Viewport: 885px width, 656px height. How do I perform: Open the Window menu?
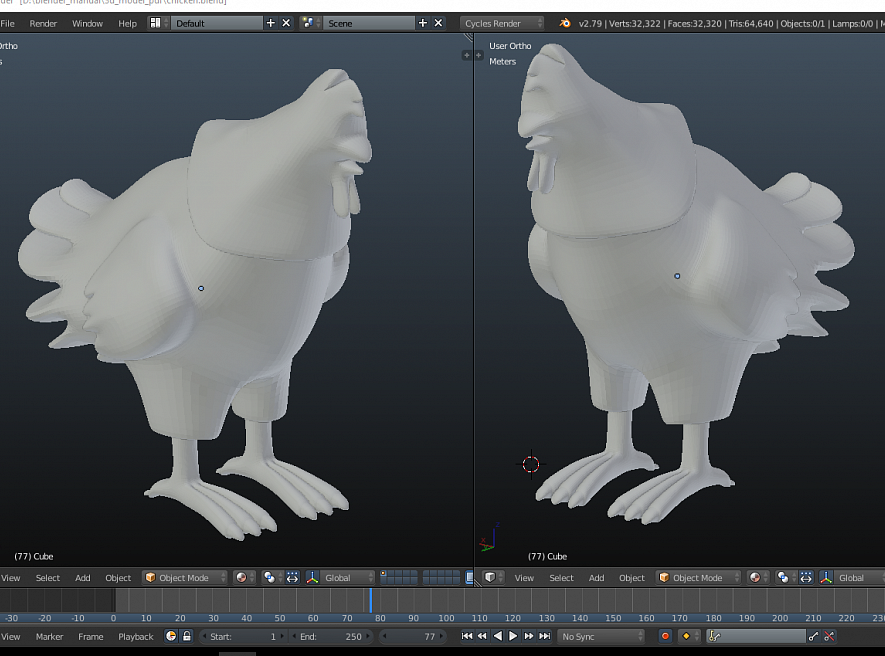(87, 23)
